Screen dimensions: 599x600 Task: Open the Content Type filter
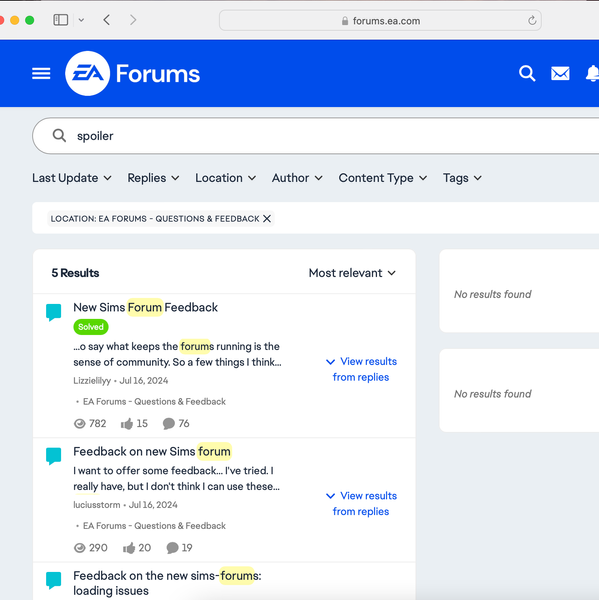383,178
